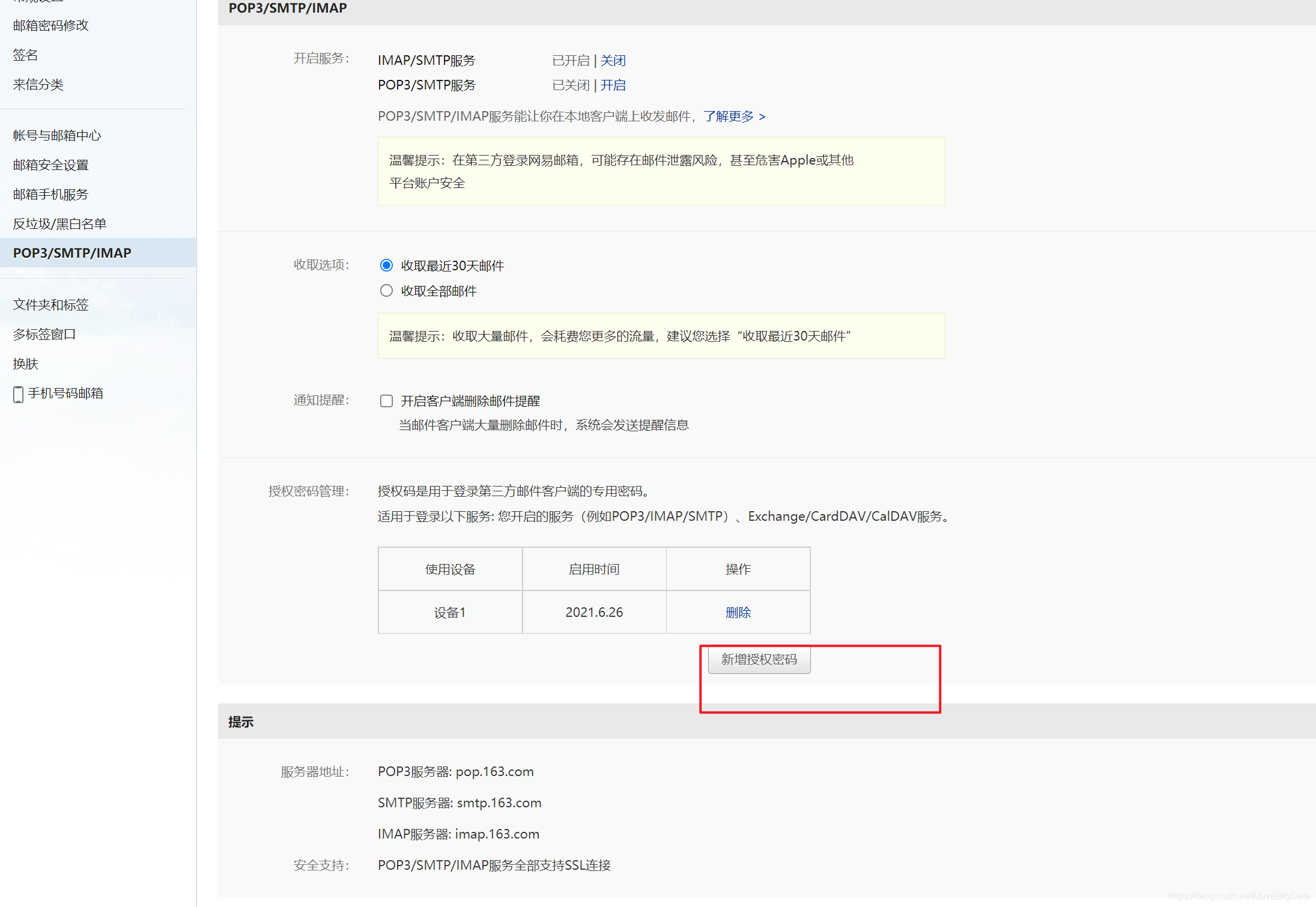Click 开启 to enable POP3/SMTP service

[613, 85]
